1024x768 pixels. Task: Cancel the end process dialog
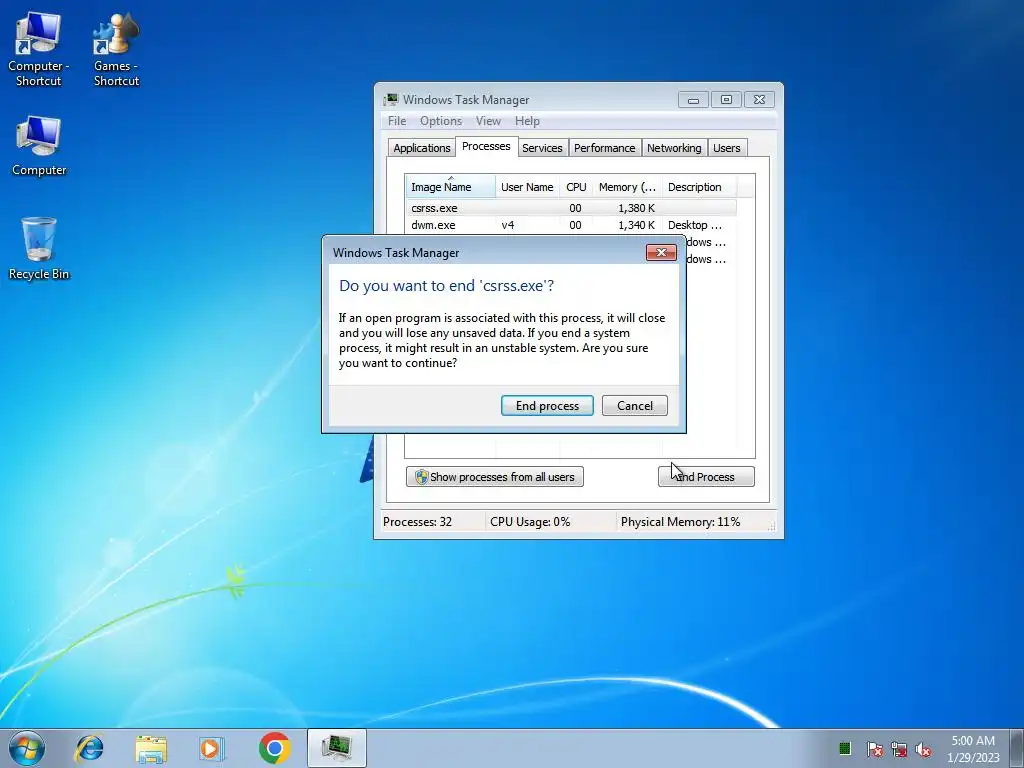635,406
